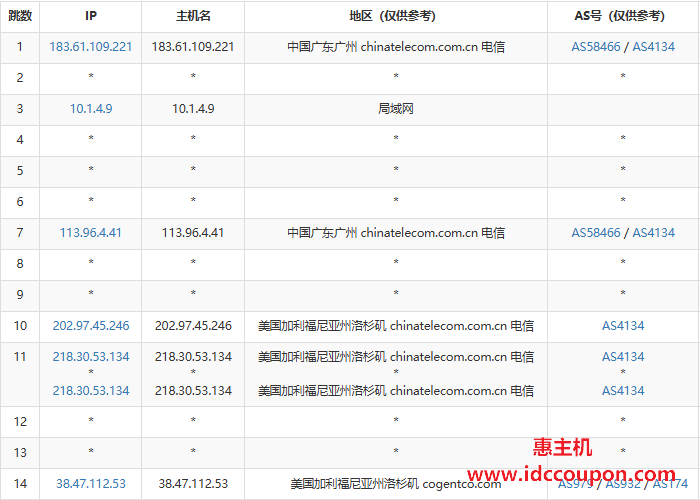Open the 183.61.109.221 IP link

(x=91, y=47)
